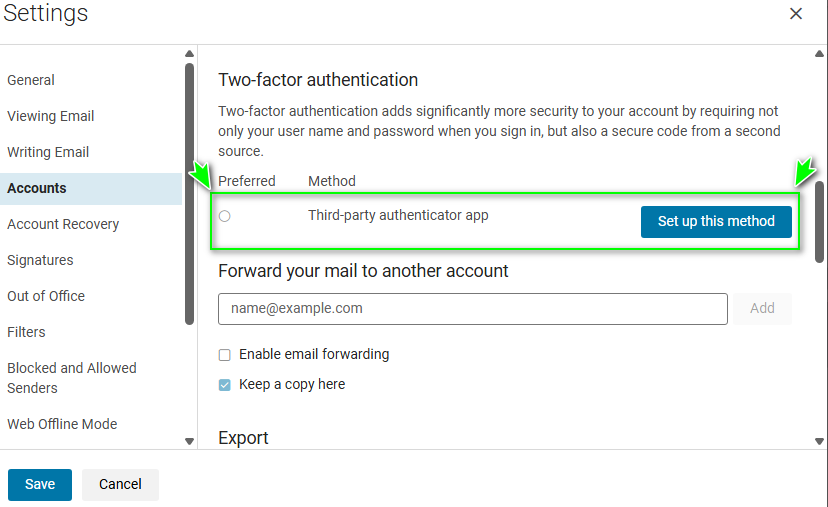
Task: Open Out of Office settings
Action: [46, 296]
